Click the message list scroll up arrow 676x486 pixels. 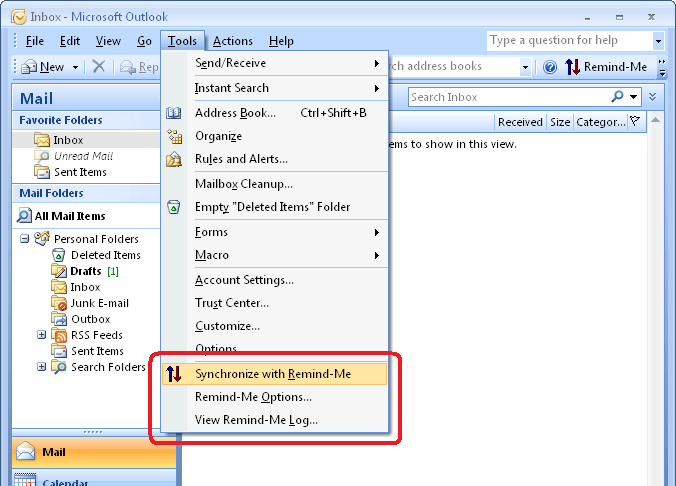point(655,120)
